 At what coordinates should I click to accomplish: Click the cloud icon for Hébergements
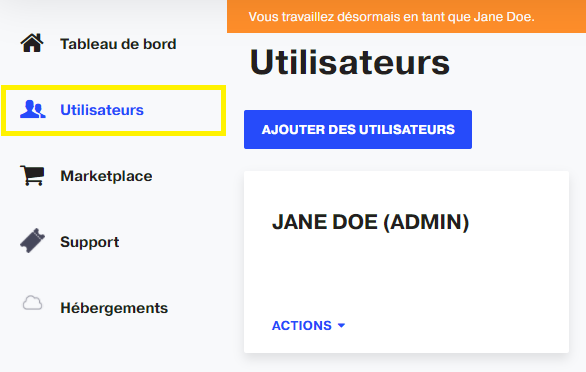click(33, 303)
